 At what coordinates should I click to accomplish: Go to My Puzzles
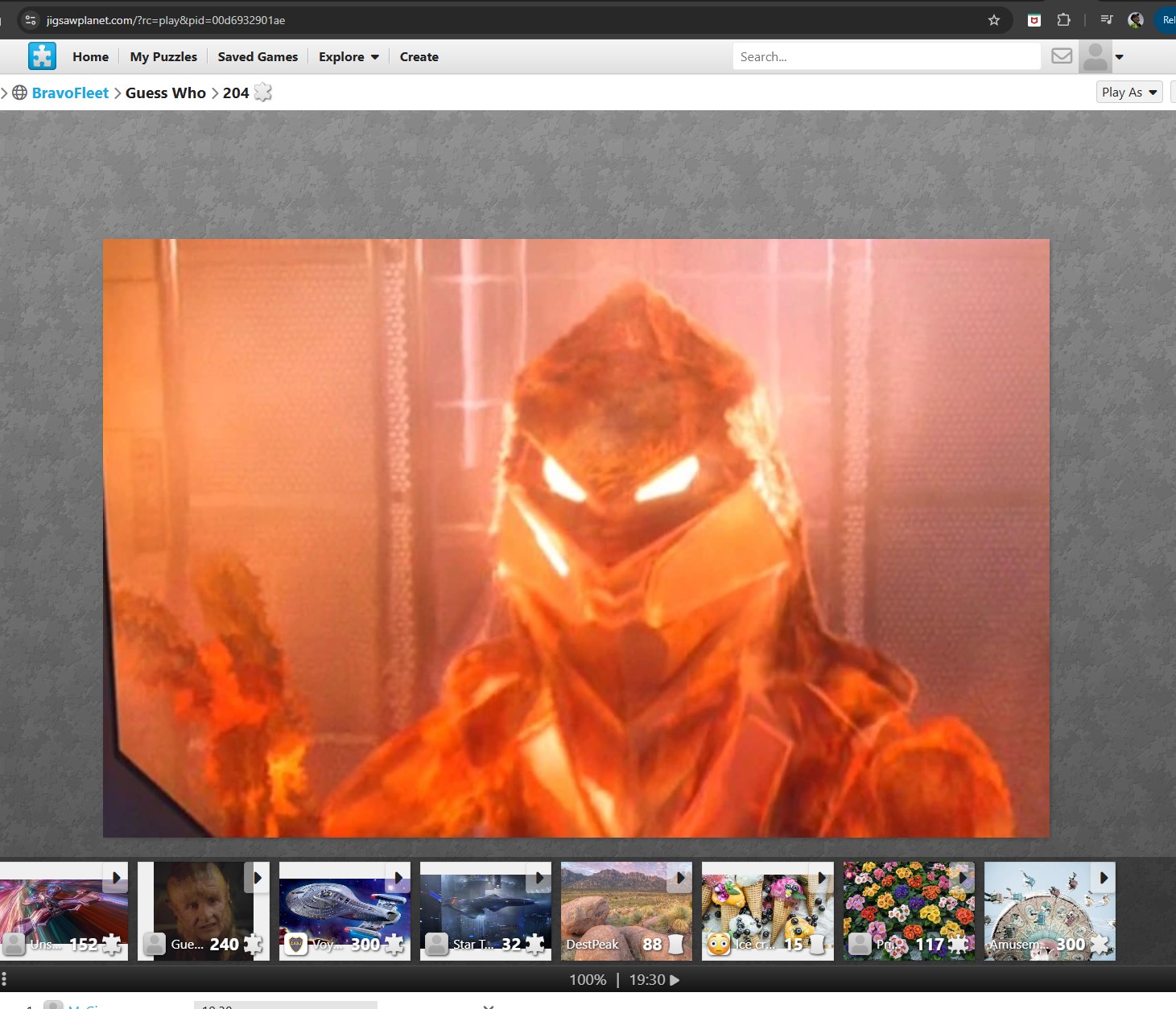[x=163, y=57]
